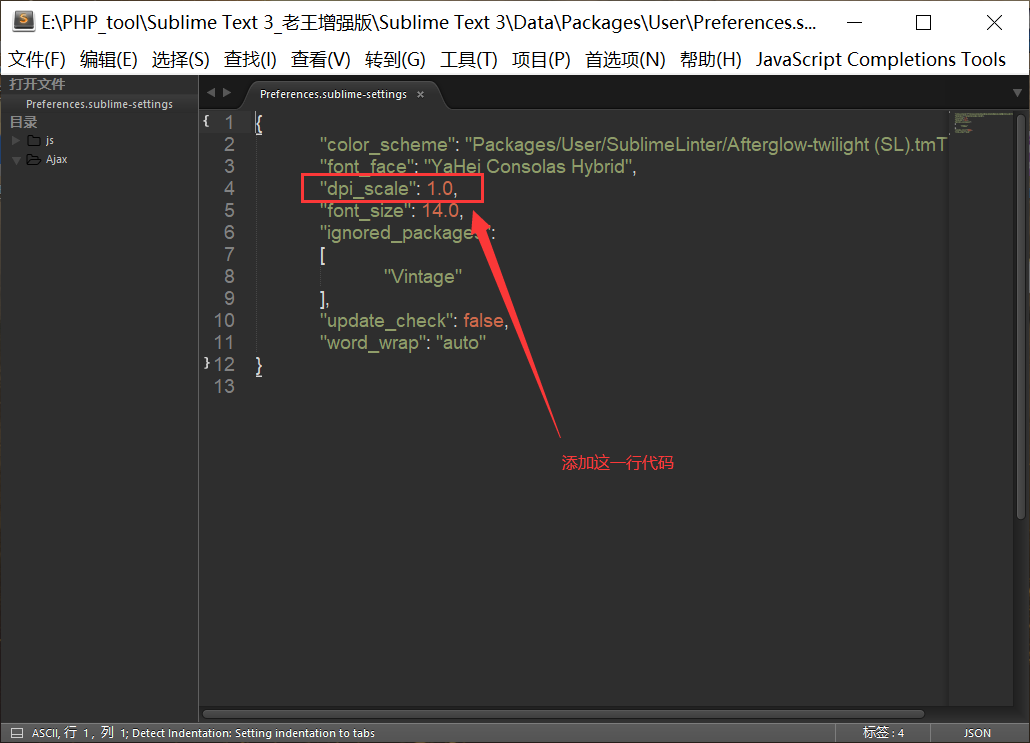
Task: Expand the js folder arrow
Action: click(16, 141)
